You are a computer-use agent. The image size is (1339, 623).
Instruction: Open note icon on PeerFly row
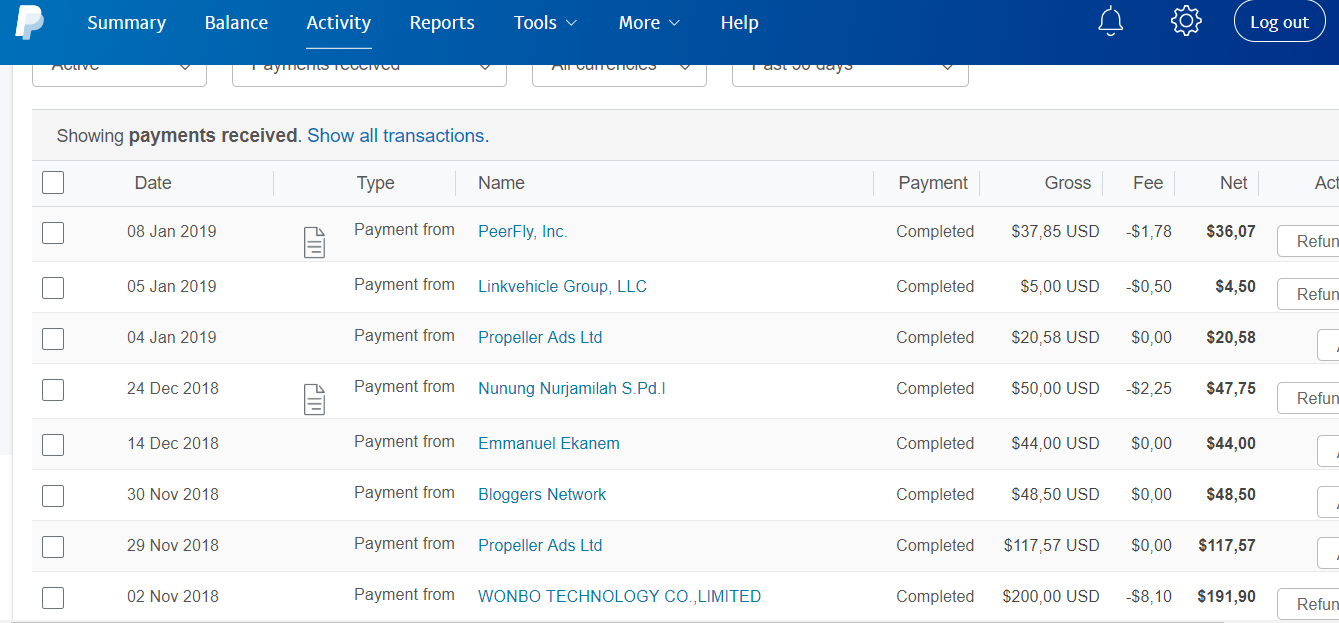pos(314,242)
